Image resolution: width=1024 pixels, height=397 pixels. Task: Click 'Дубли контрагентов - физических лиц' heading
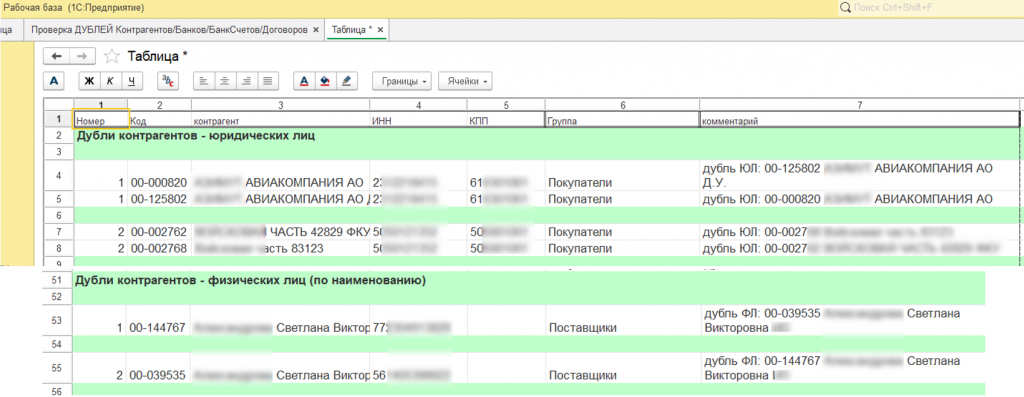pyautogui.click(x=250, y=281)
